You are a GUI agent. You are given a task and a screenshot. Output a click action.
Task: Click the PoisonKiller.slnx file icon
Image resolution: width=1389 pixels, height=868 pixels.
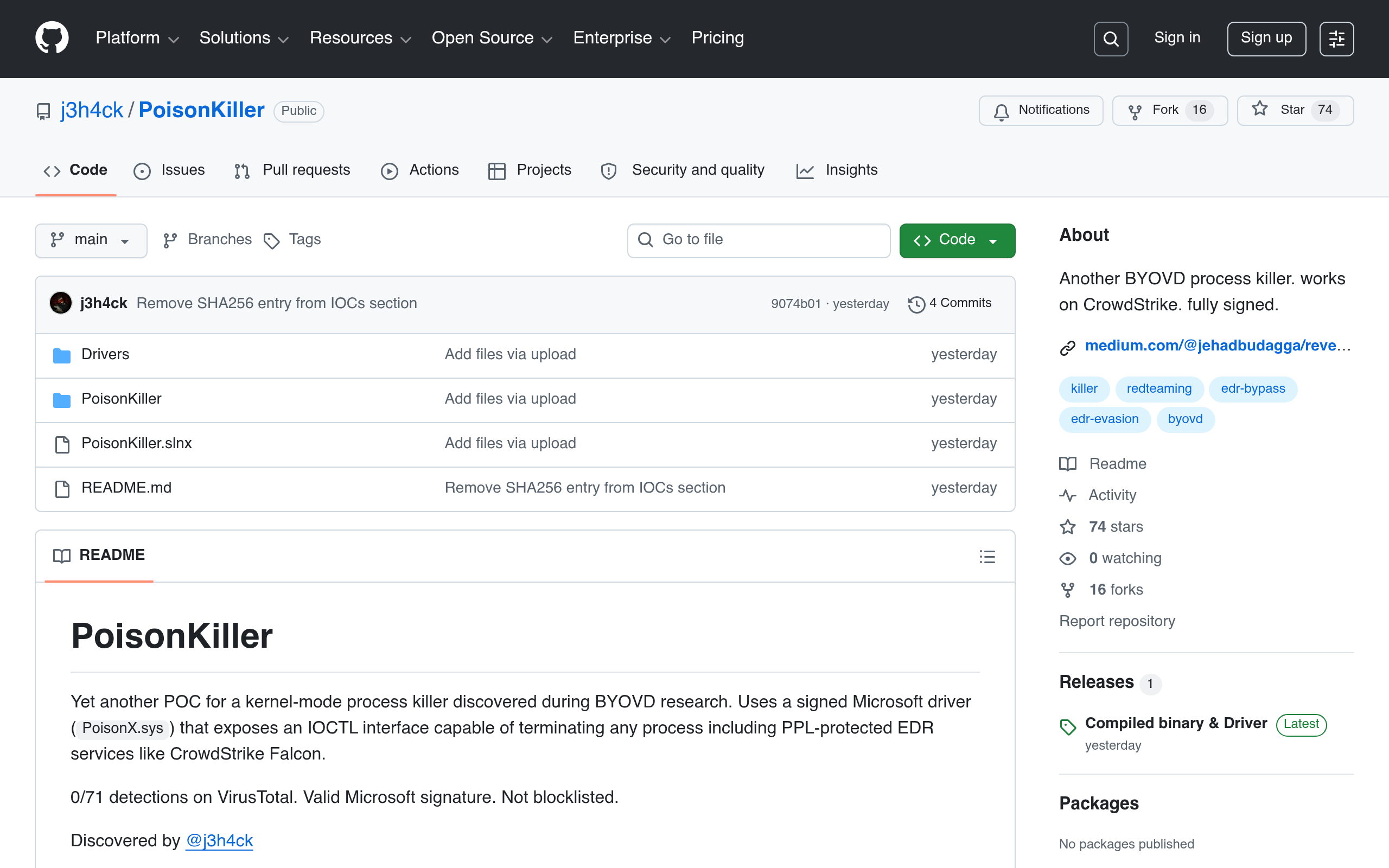[62, 444]
